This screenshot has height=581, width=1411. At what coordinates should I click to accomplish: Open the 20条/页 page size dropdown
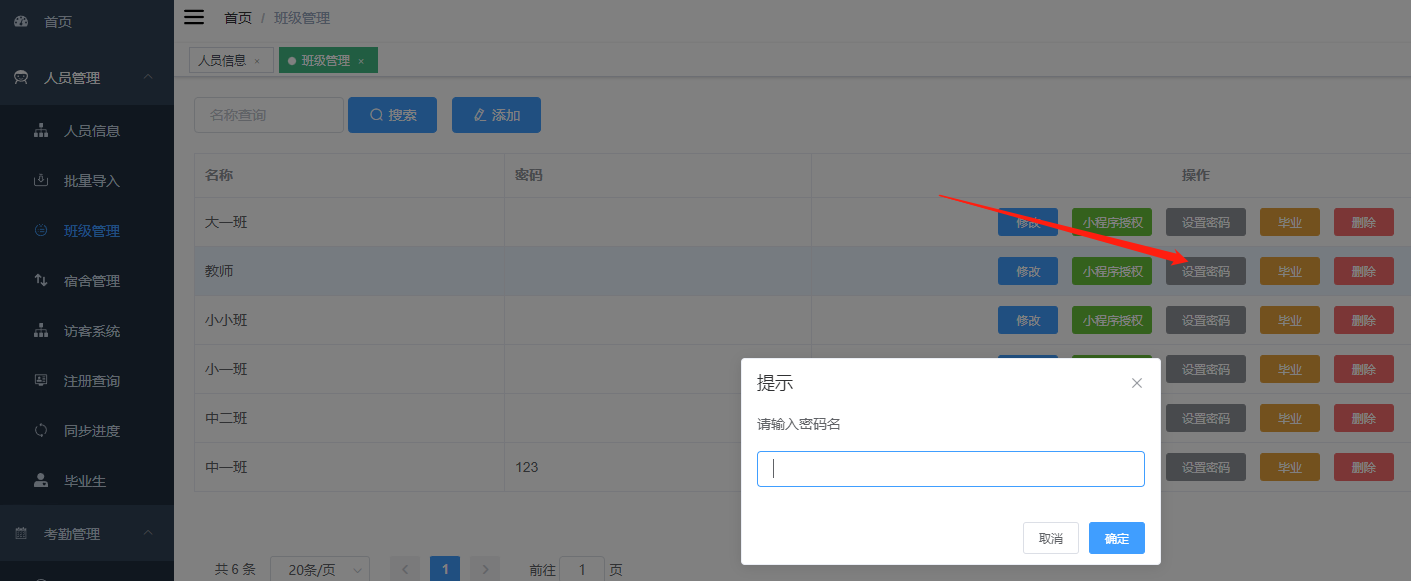click(320, 569)
